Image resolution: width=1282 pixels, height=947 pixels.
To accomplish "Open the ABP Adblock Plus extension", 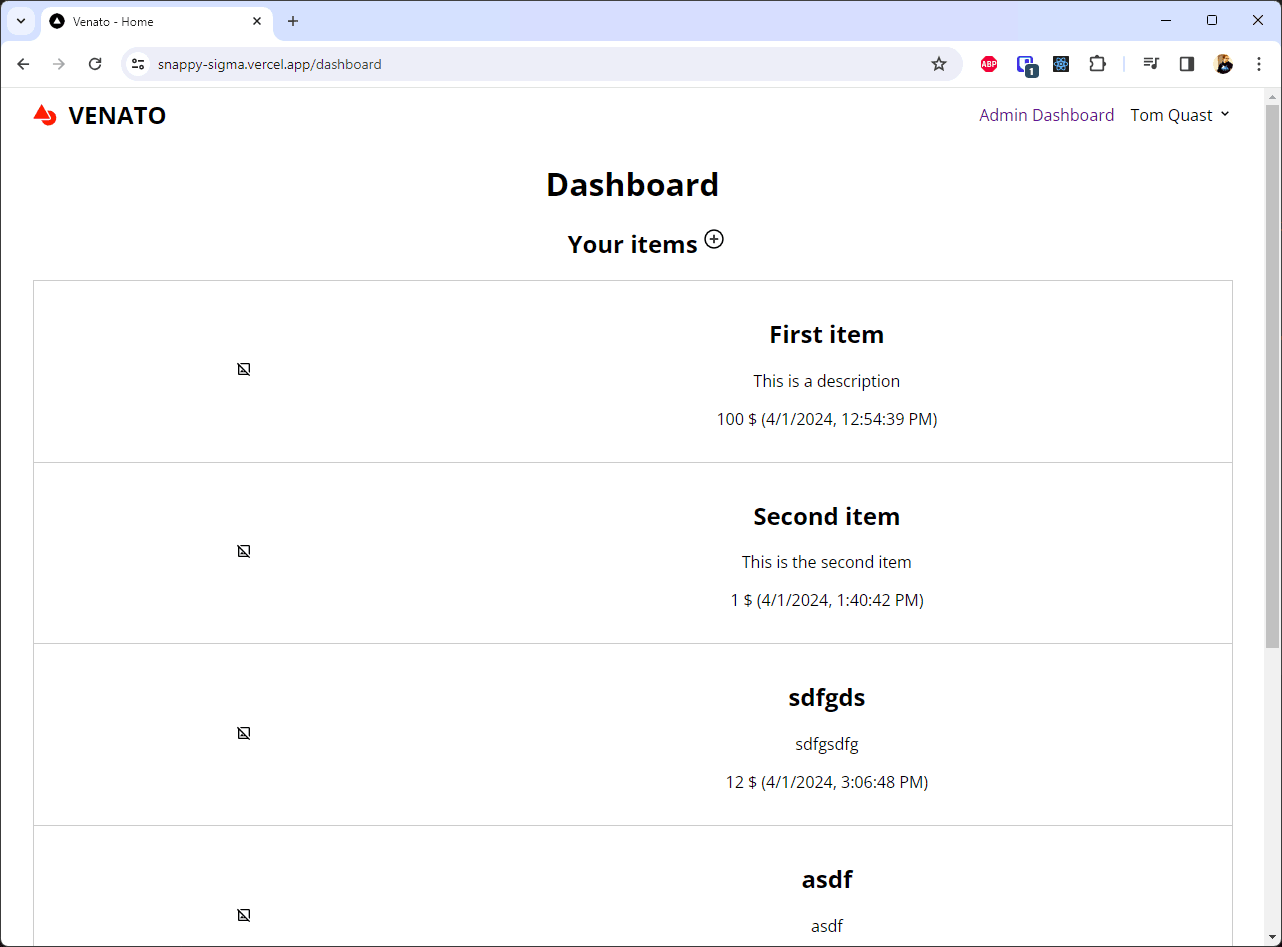I will click(x=989, y=64).
